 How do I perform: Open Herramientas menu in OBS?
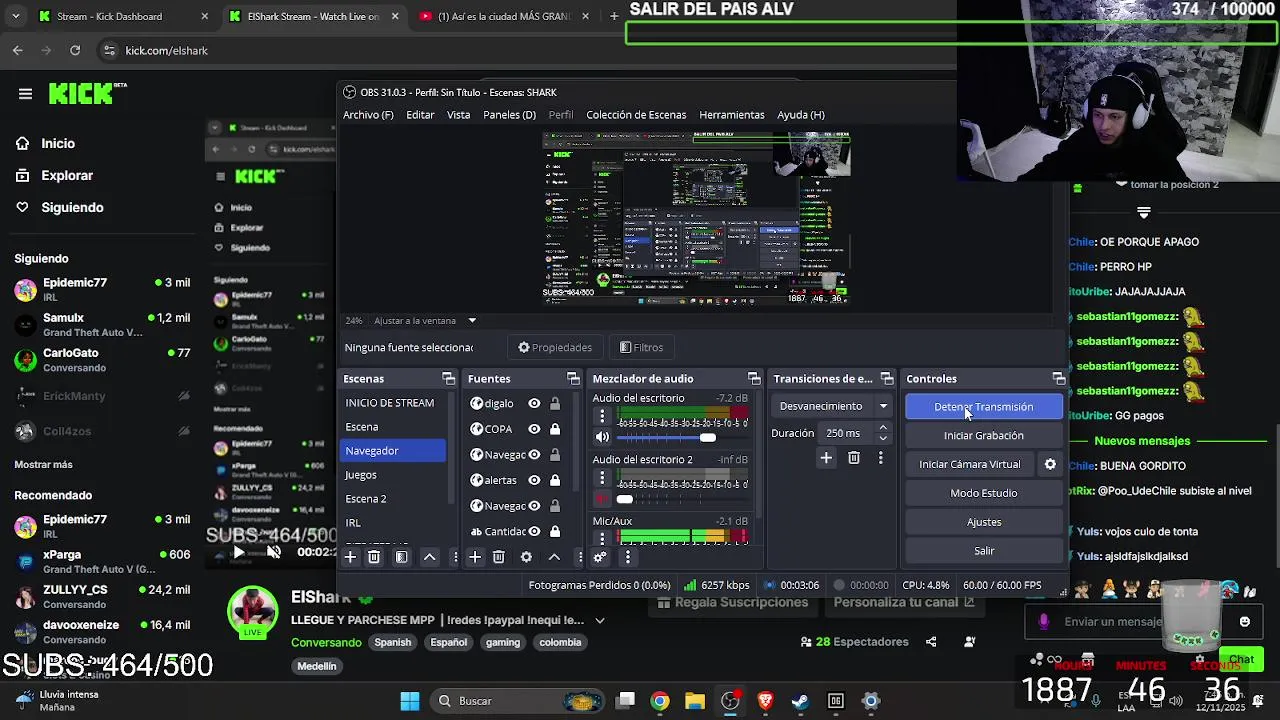point(732,115)
